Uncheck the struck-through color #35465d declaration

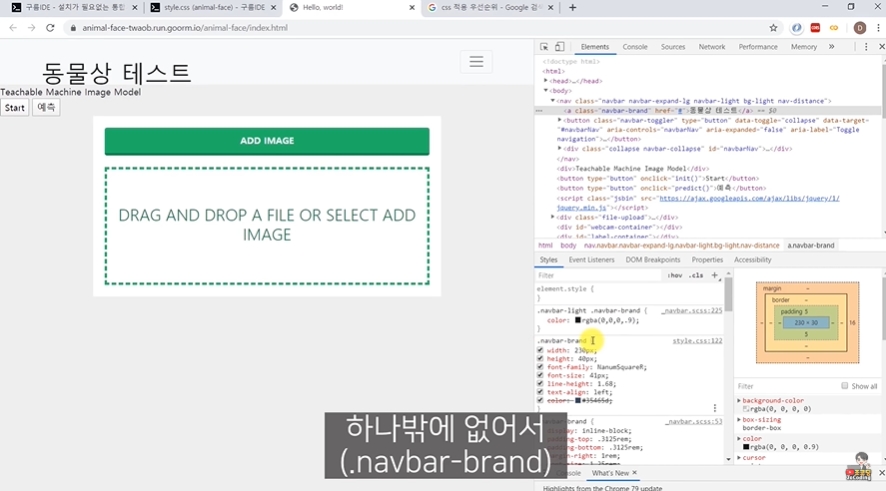[x=540, y=400]
